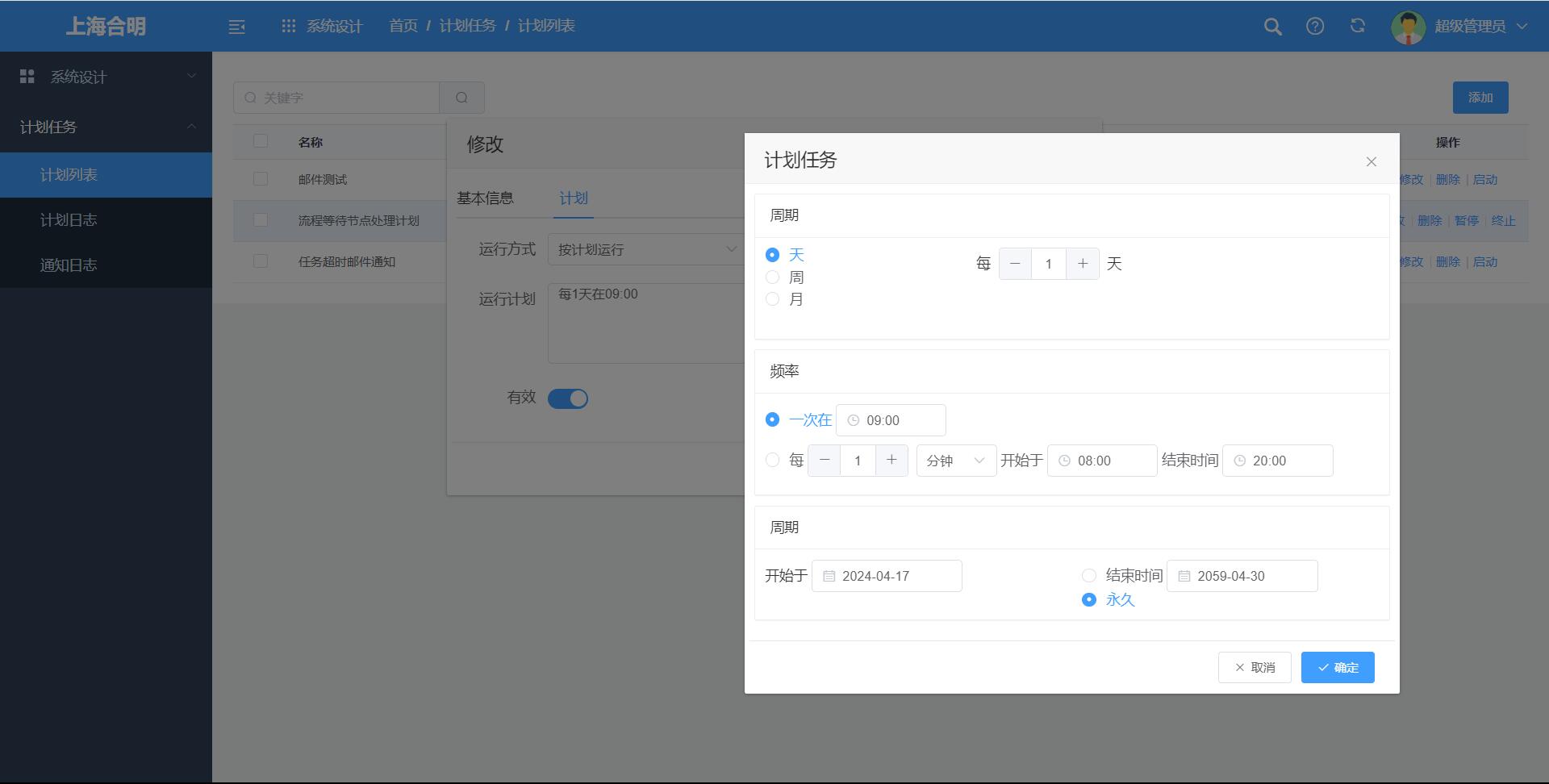
Task: Click the 关键字 search input
Action: click(x=336, y=98)
